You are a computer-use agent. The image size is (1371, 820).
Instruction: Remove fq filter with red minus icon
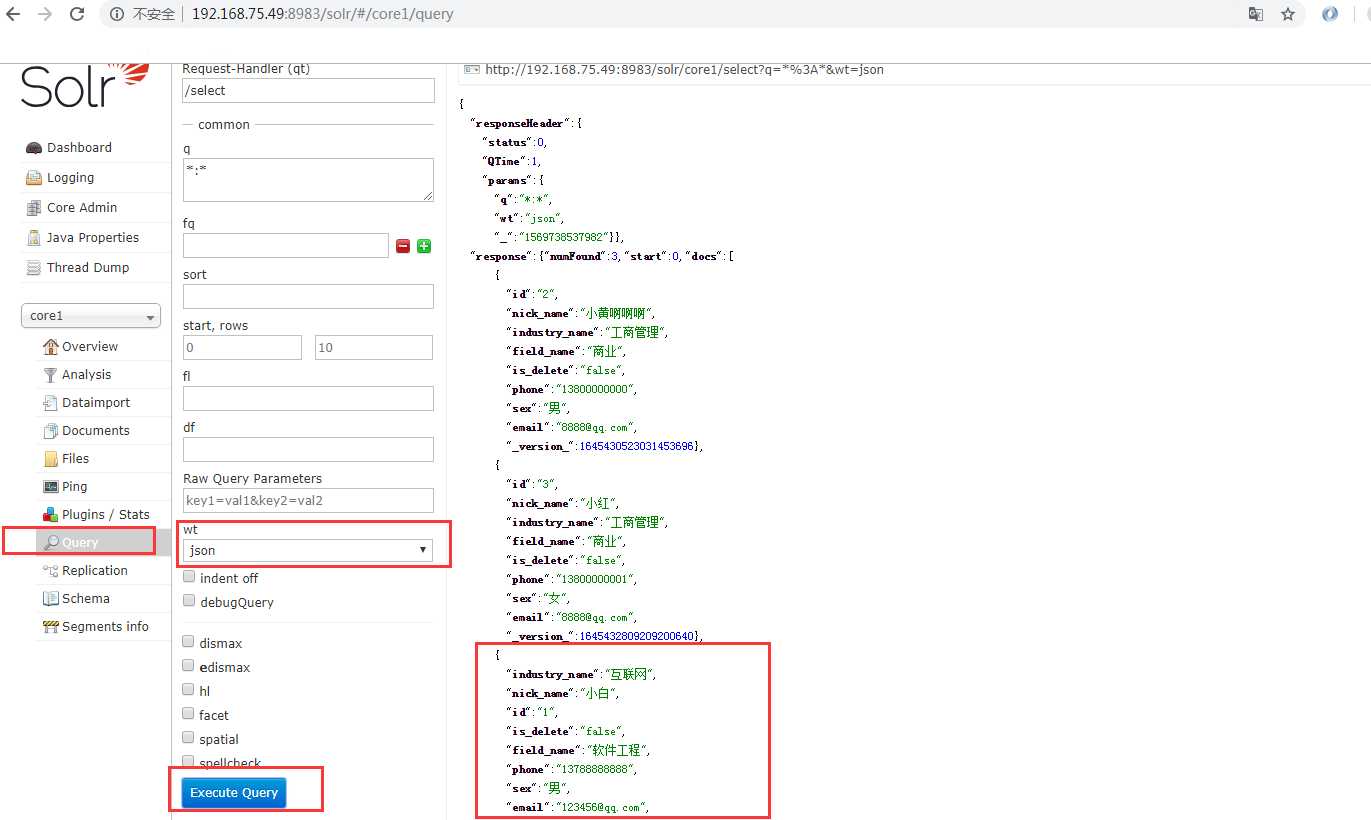click(x=403, y=246)
